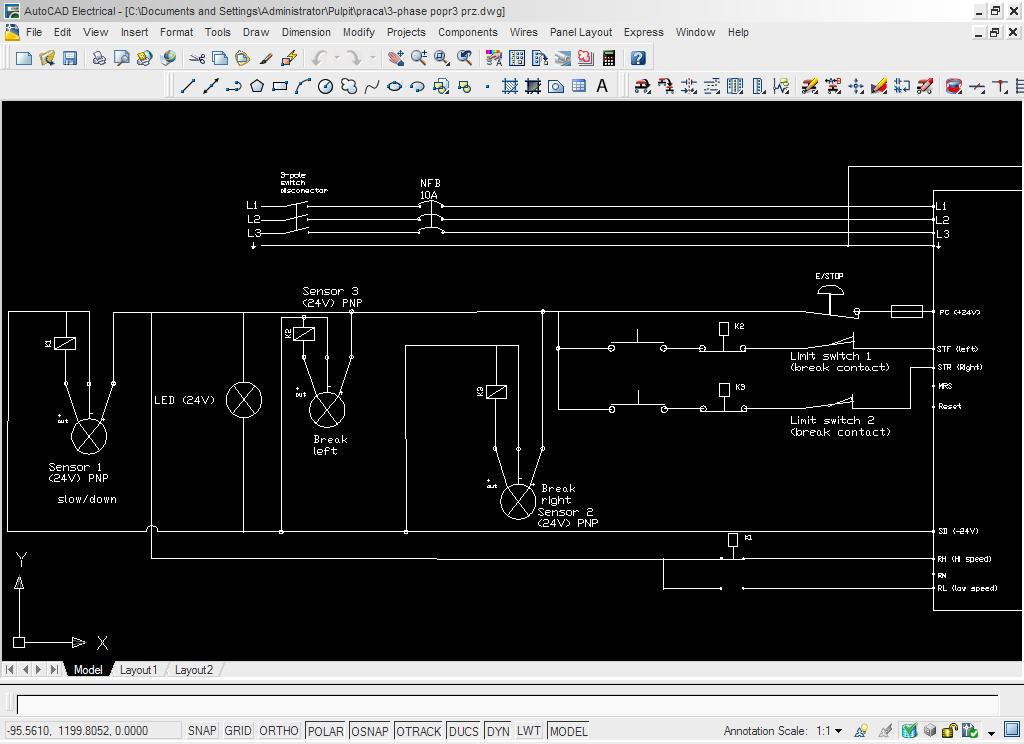Screen dimensions: 1024x744
Task: Click in the command line input
Action: tap(500, 704)
